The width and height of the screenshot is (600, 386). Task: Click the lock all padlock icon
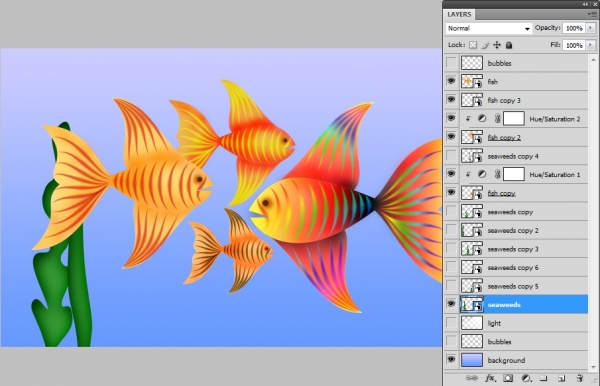tap(509, 45)
